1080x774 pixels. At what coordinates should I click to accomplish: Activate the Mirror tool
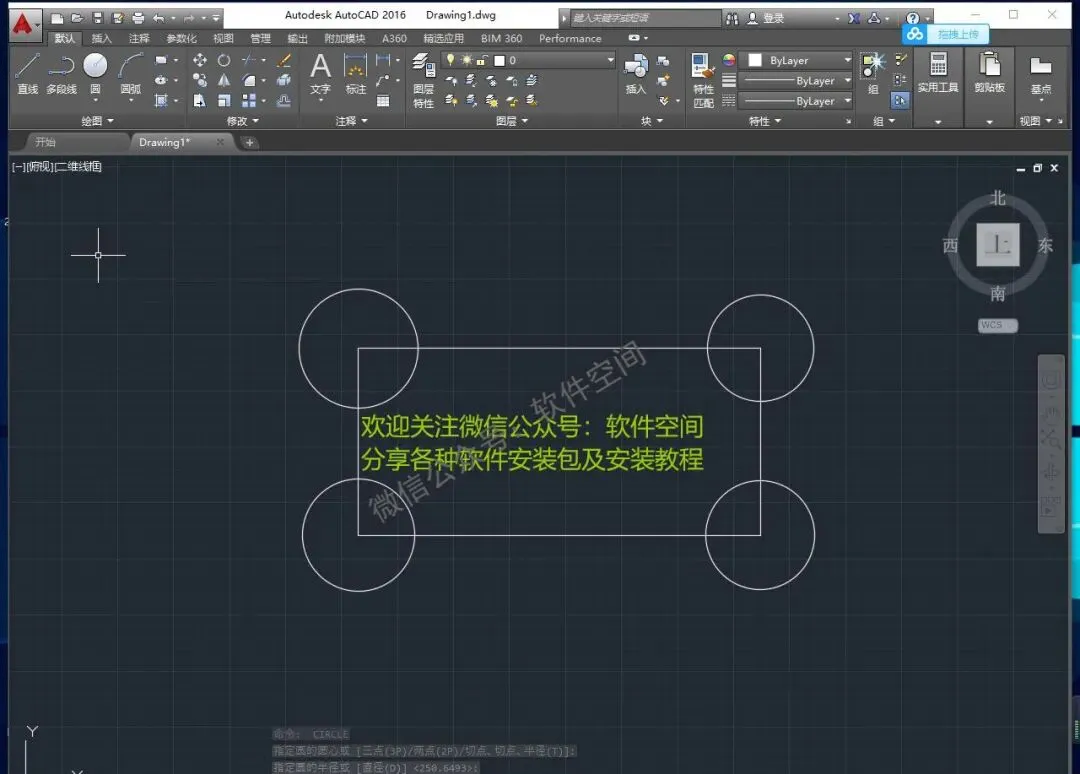pyautogui.click(x=224, y=81)
